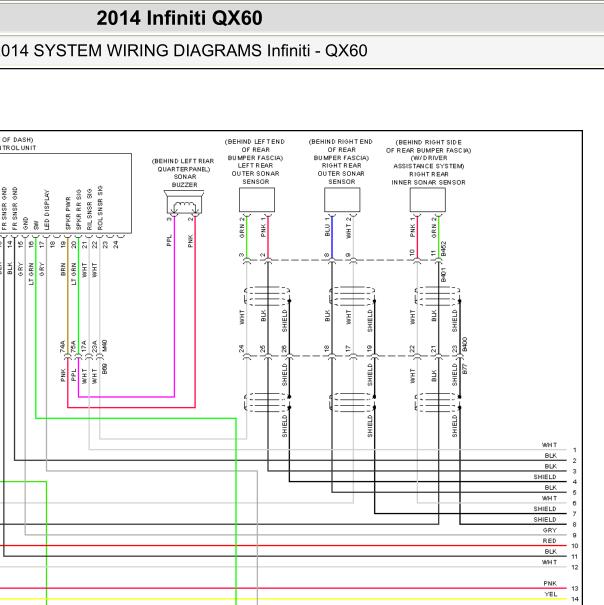This screenshot has width=604, height=605.
Task: Select the "LEFT REAR OUTER SONAR SENSOR" label
Action: [x=255, y=174]
